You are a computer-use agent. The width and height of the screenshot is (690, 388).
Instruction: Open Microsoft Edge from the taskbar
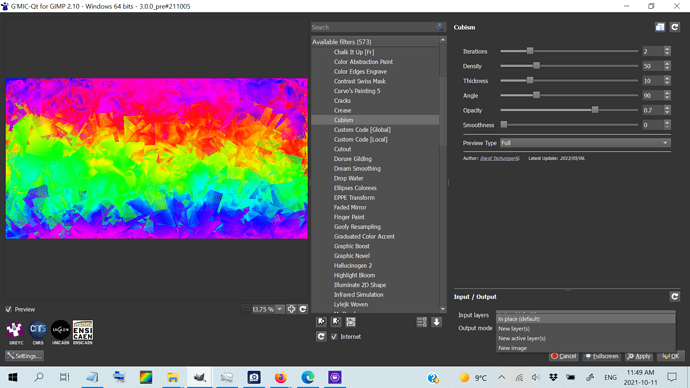click(308, 377)
